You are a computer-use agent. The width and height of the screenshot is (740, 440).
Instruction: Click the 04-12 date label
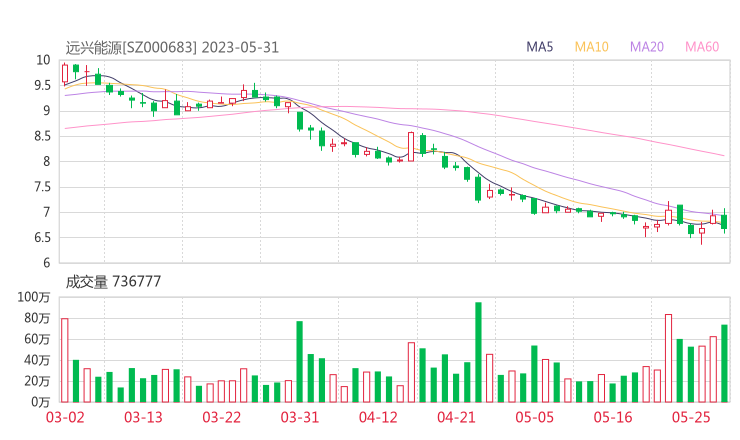(378, 417)
